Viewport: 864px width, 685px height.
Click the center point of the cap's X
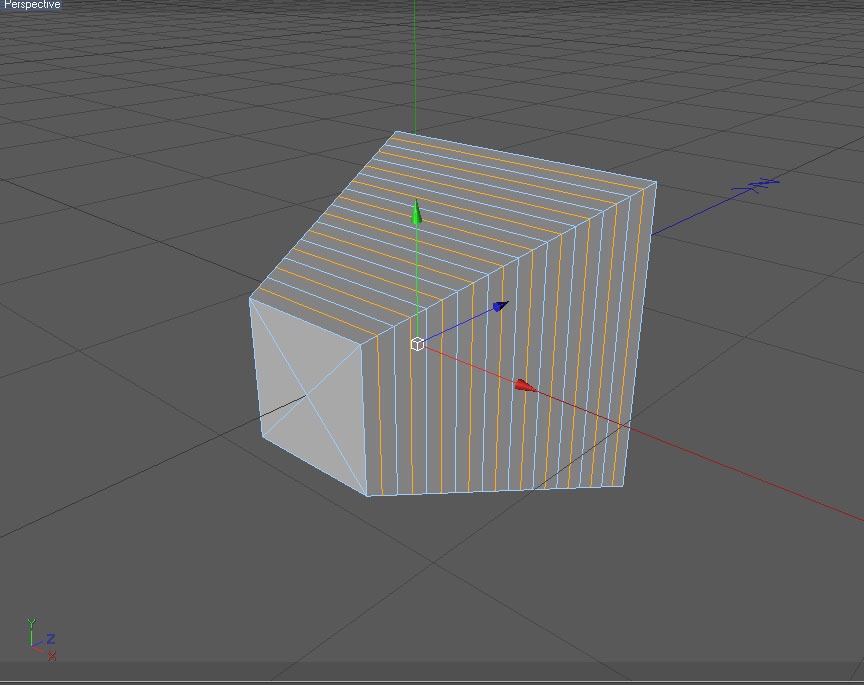(307, 395)
